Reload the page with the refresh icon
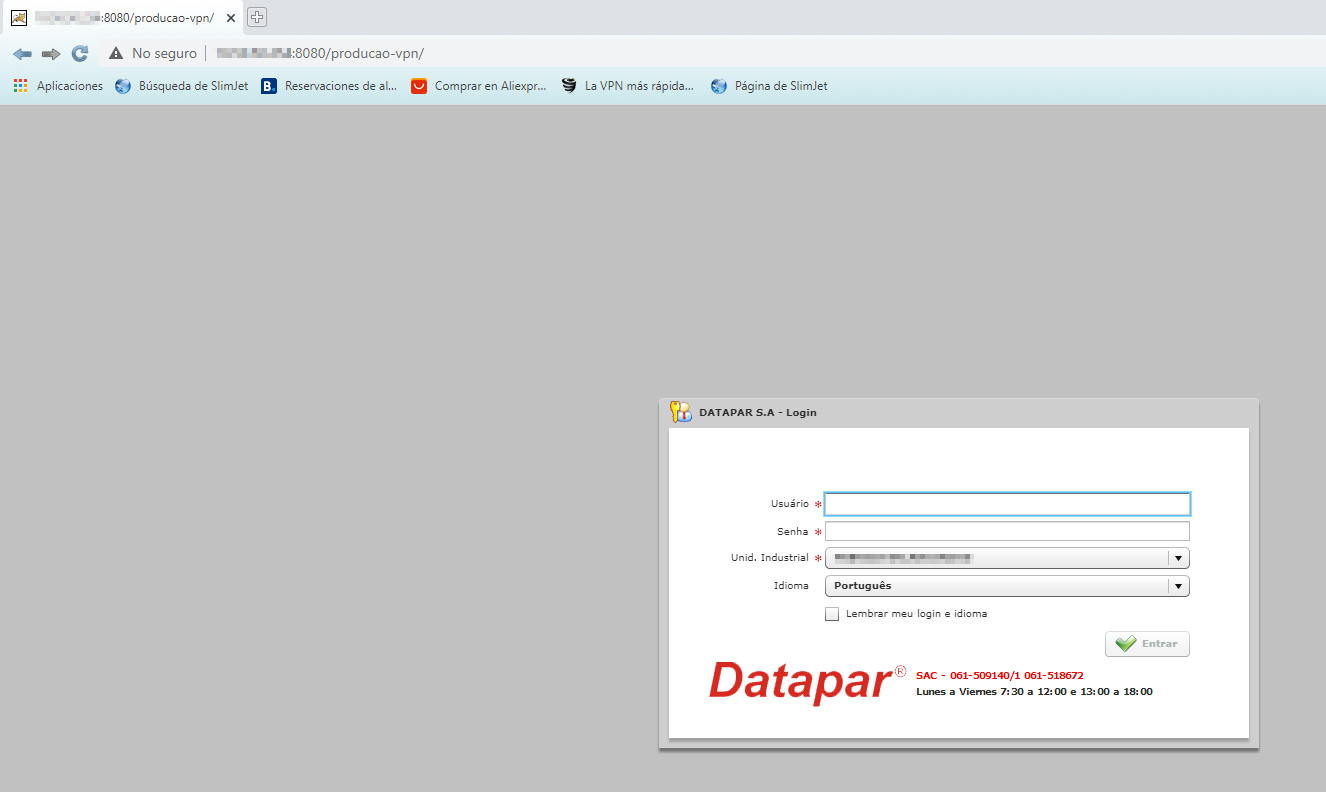1326x792 pixels. coord(80,54)
